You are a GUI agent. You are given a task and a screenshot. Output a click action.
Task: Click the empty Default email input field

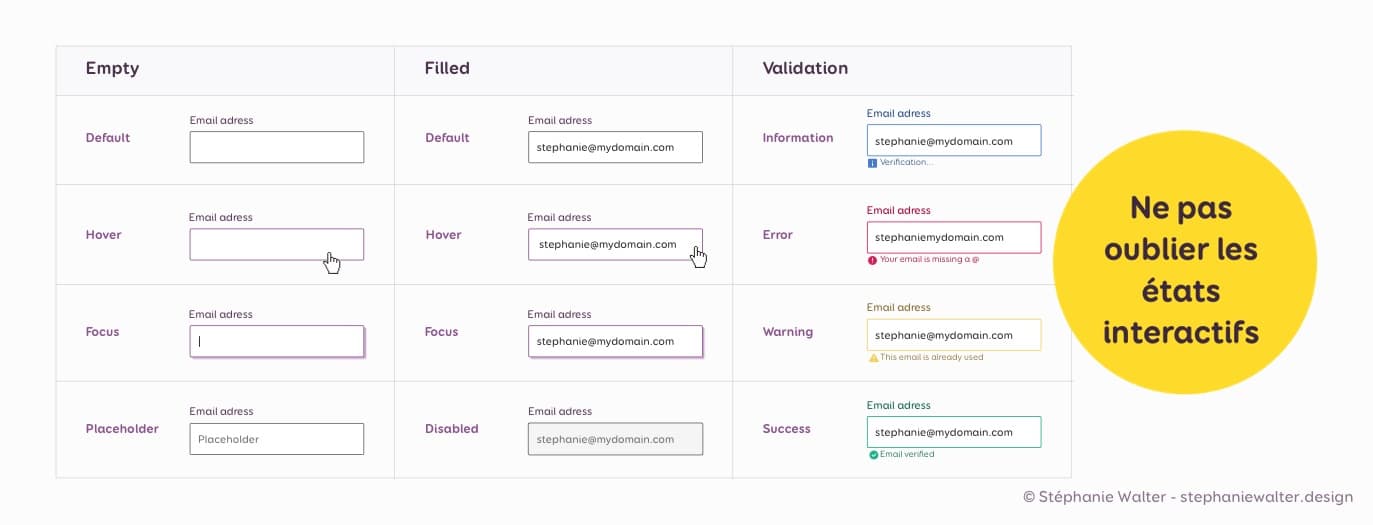pyautogui.click(x=276, y=147)
